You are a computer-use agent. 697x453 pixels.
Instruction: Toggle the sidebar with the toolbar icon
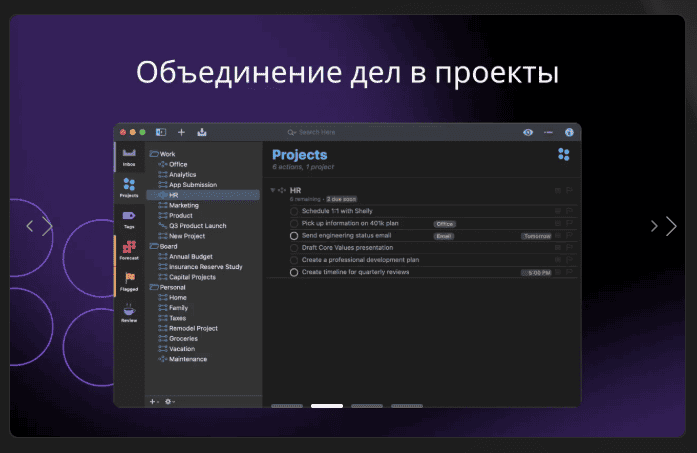click(161, 132)
